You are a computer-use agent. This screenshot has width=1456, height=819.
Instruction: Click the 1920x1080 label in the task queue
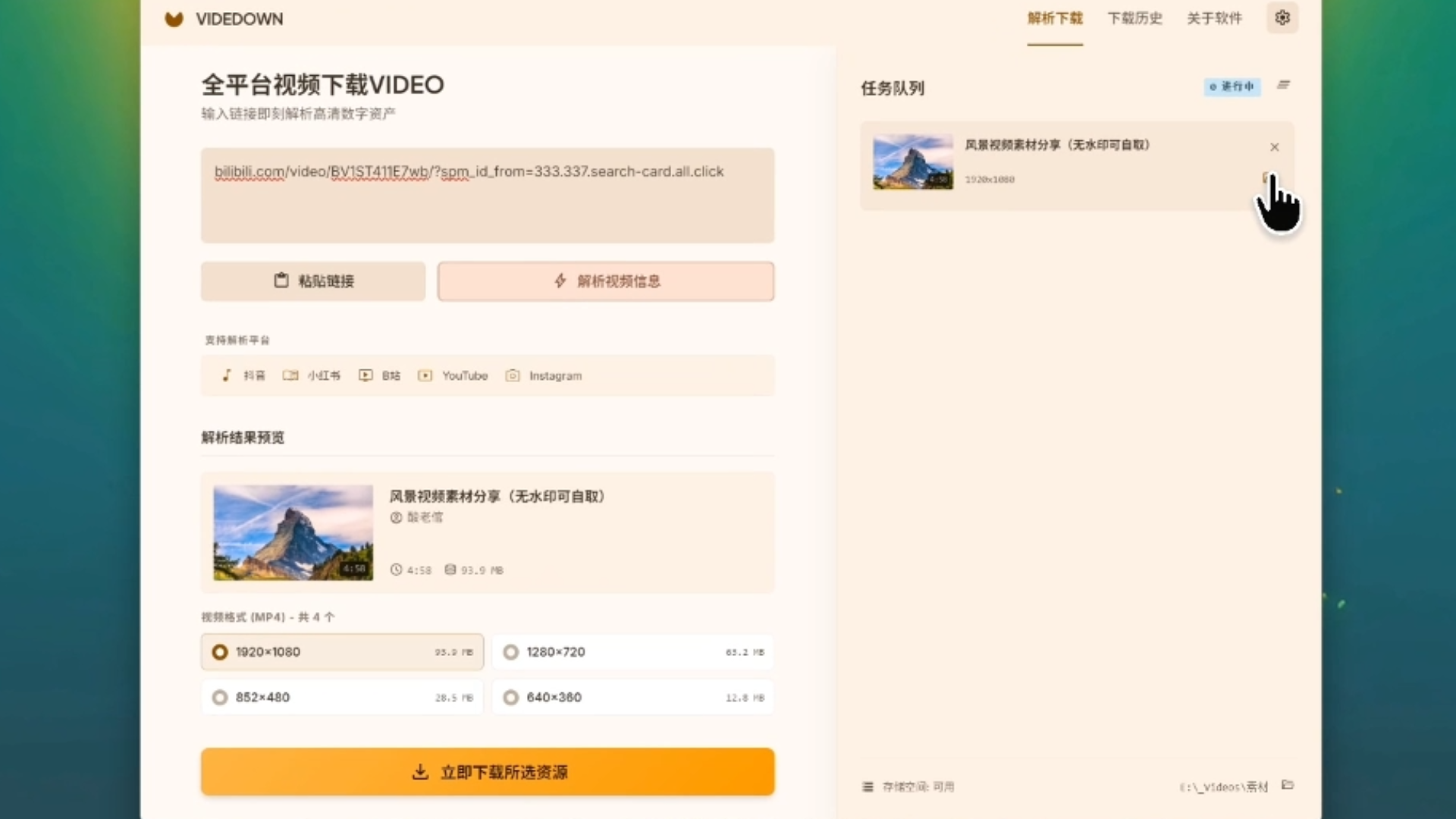pos(990,180)
